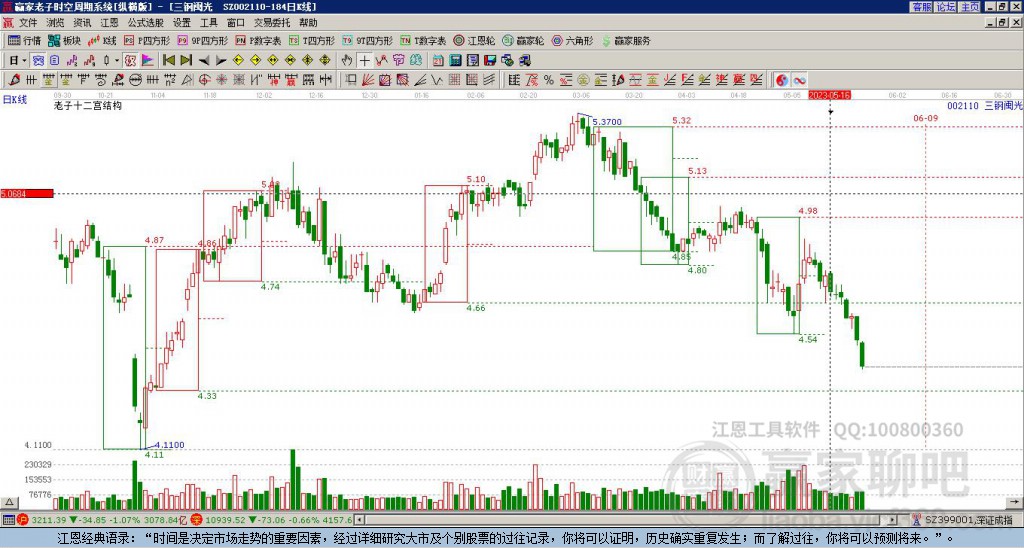Click the red pen drawing tool
Viewport: 1024px width, 548px height.
(14, 80)
